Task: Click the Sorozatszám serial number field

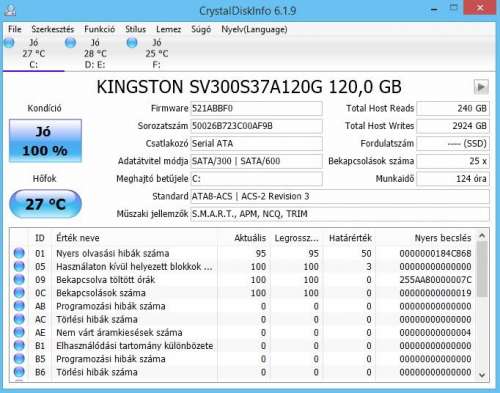Action: tap(256, 126)
